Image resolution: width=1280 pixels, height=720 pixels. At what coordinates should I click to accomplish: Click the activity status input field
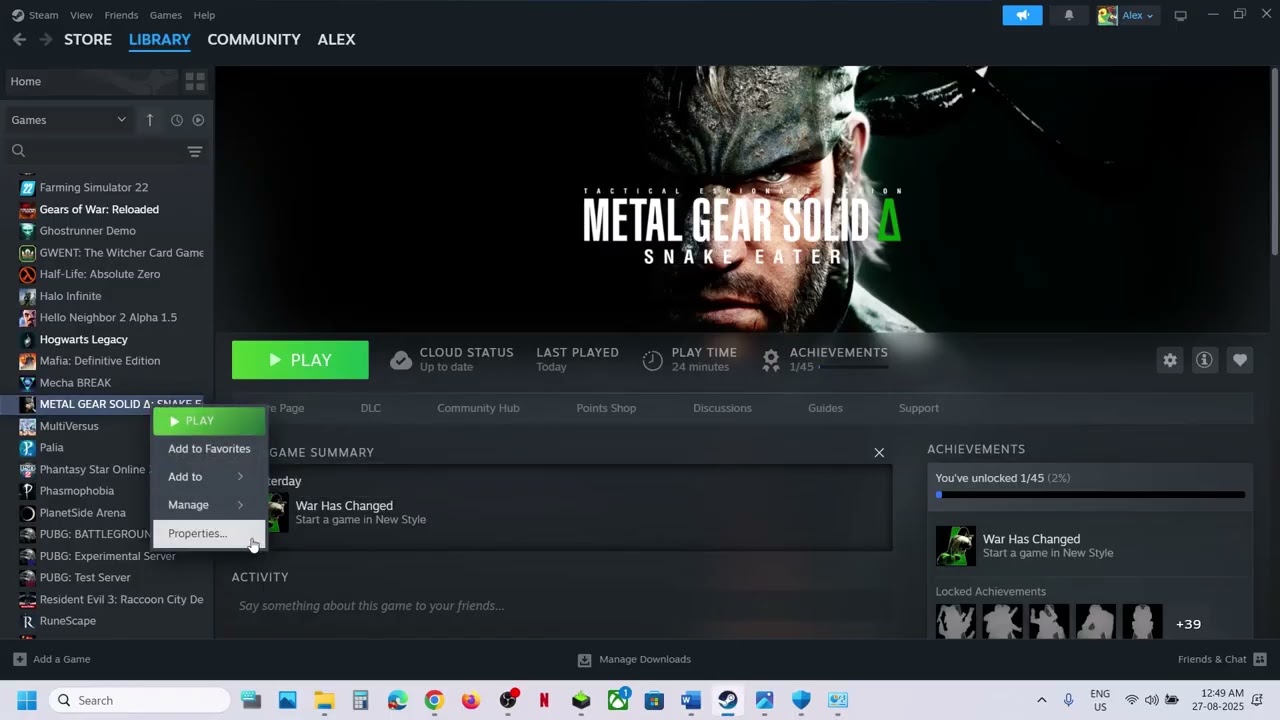click(x=560, y=606)
